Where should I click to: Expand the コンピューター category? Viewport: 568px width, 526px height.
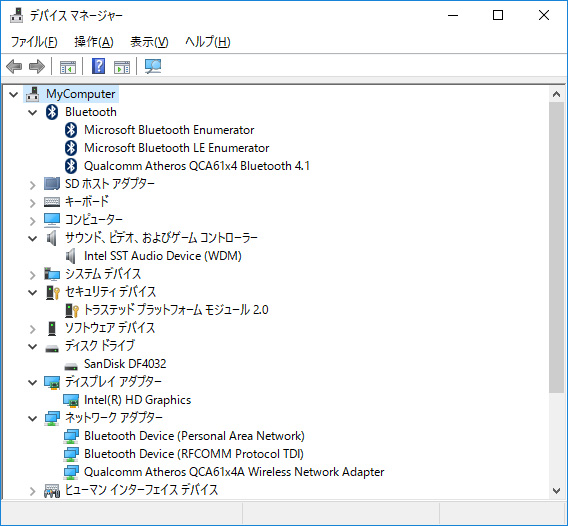[x=33, y=221]
